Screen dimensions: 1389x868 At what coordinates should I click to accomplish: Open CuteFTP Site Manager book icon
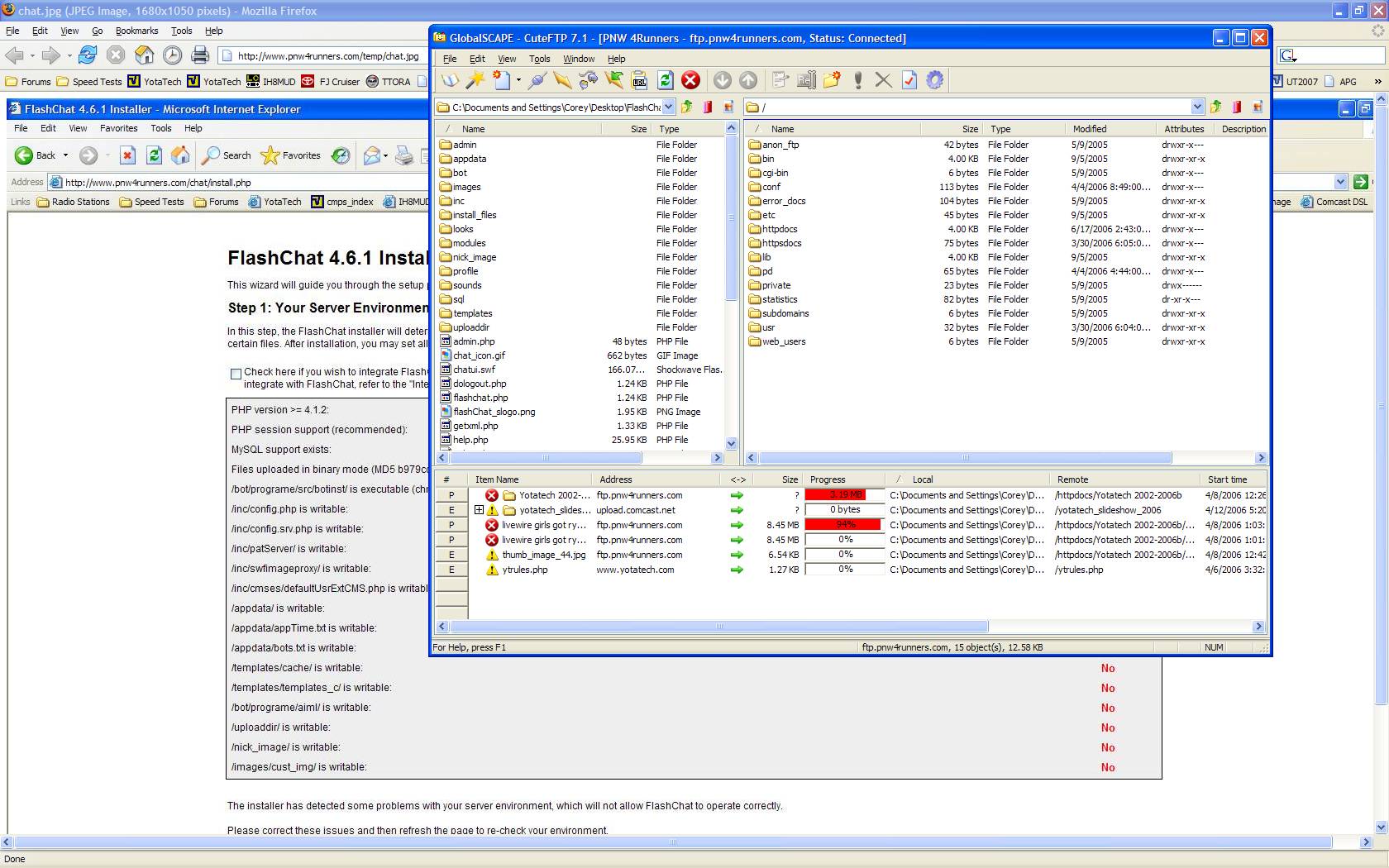coord(449,80)
